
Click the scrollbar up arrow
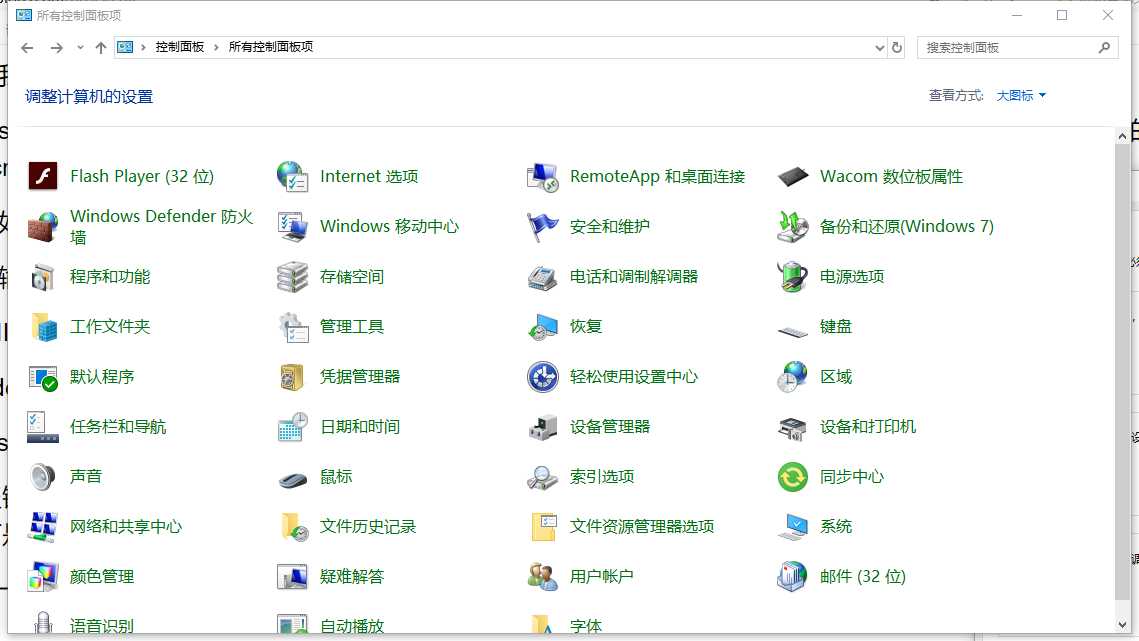(1122, 136)
